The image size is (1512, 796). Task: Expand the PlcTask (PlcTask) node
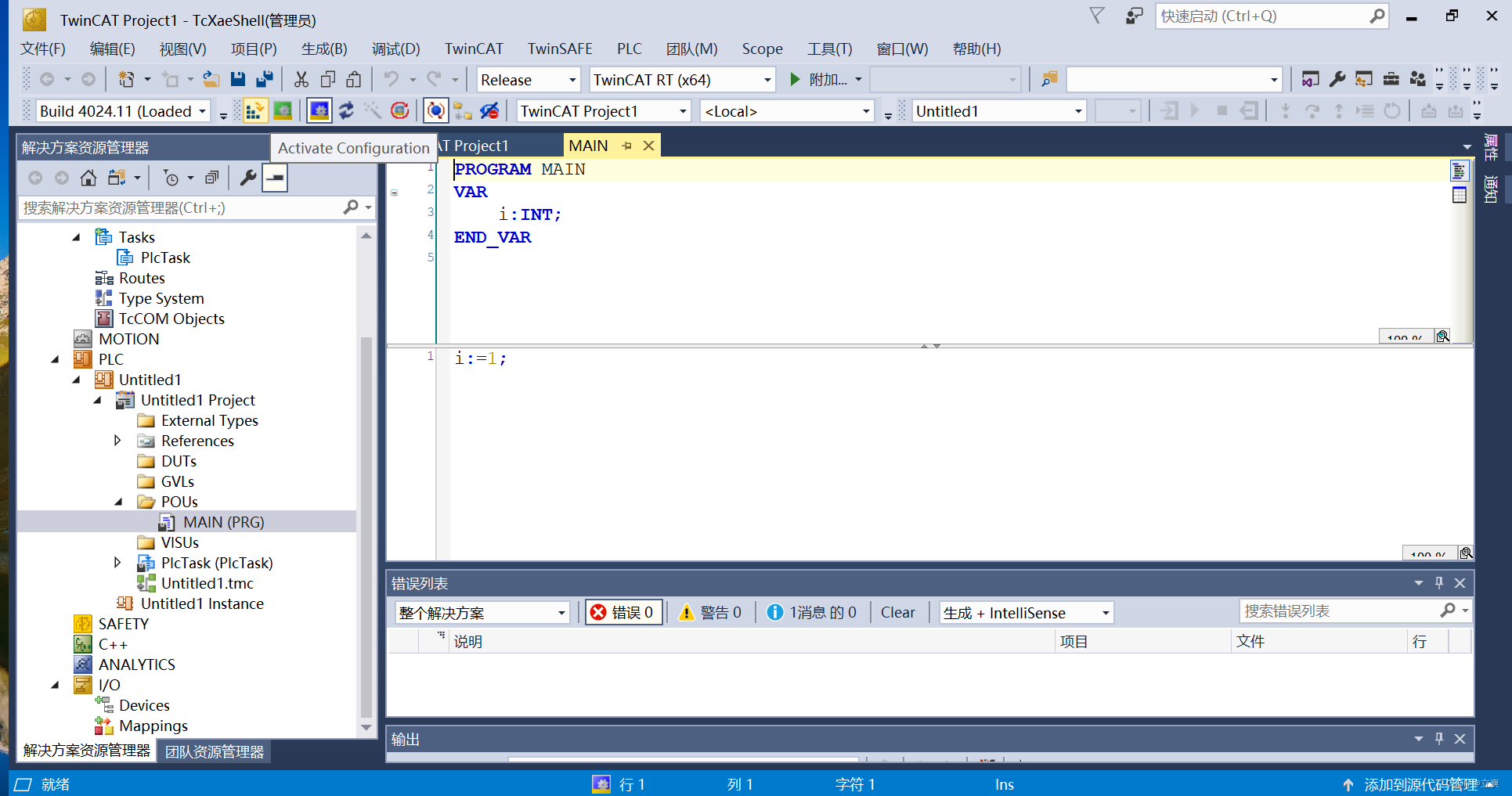118,563
